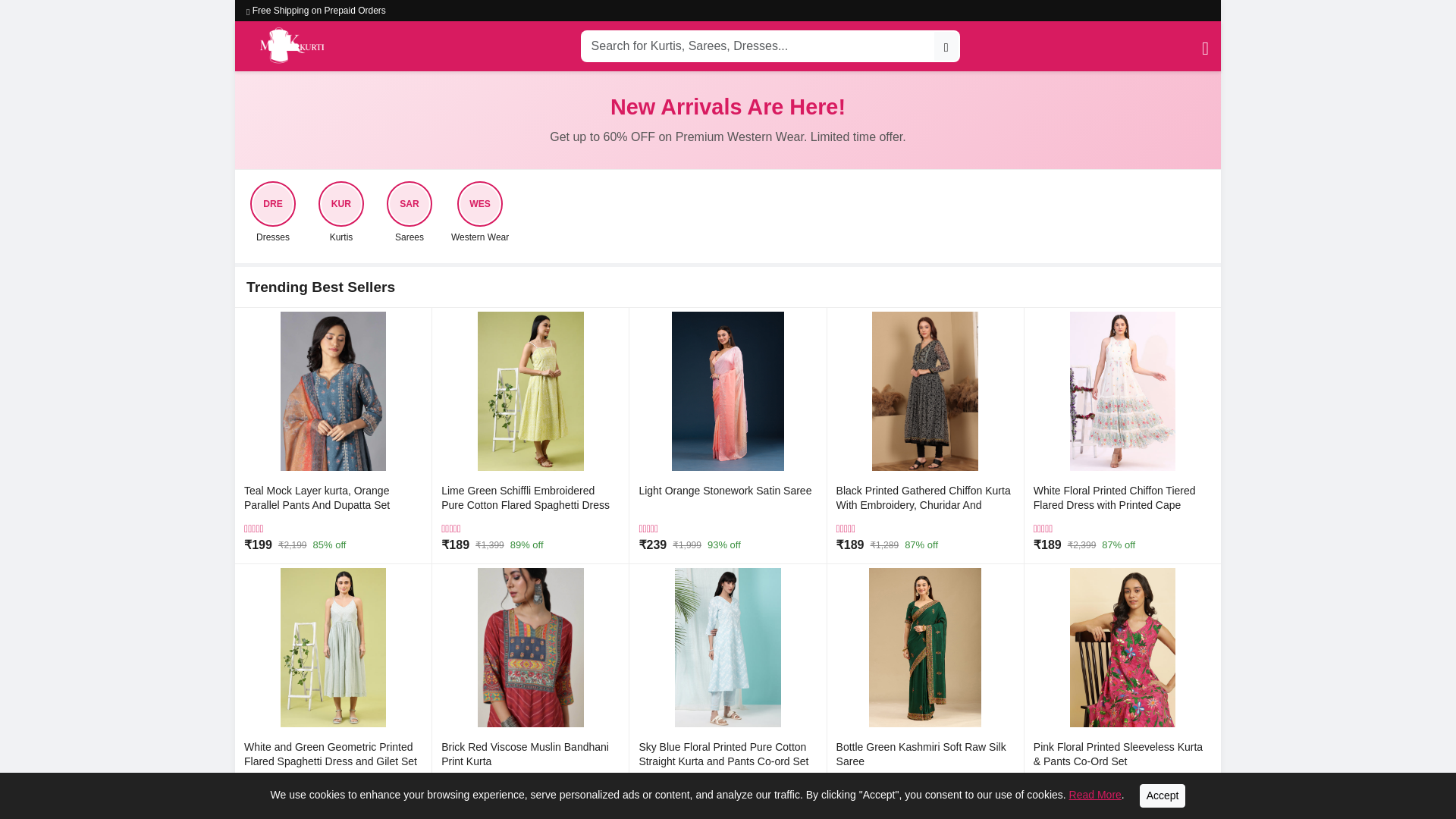Viewport: 1456px width, 819px height.
Task: Open Teal Mock Layer kurta title link
Action: (317, 498)
